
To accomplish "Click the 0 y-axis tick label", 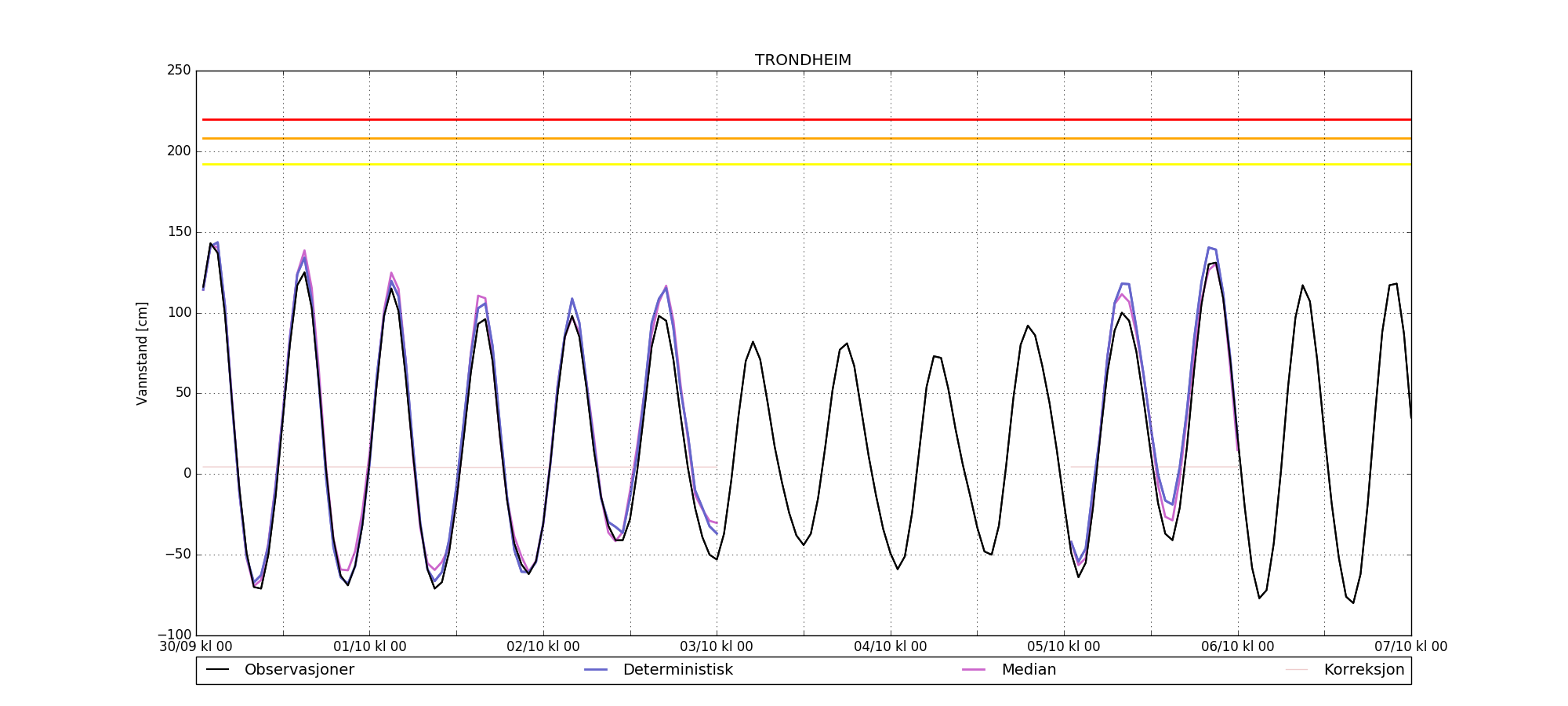I will 187,474.
